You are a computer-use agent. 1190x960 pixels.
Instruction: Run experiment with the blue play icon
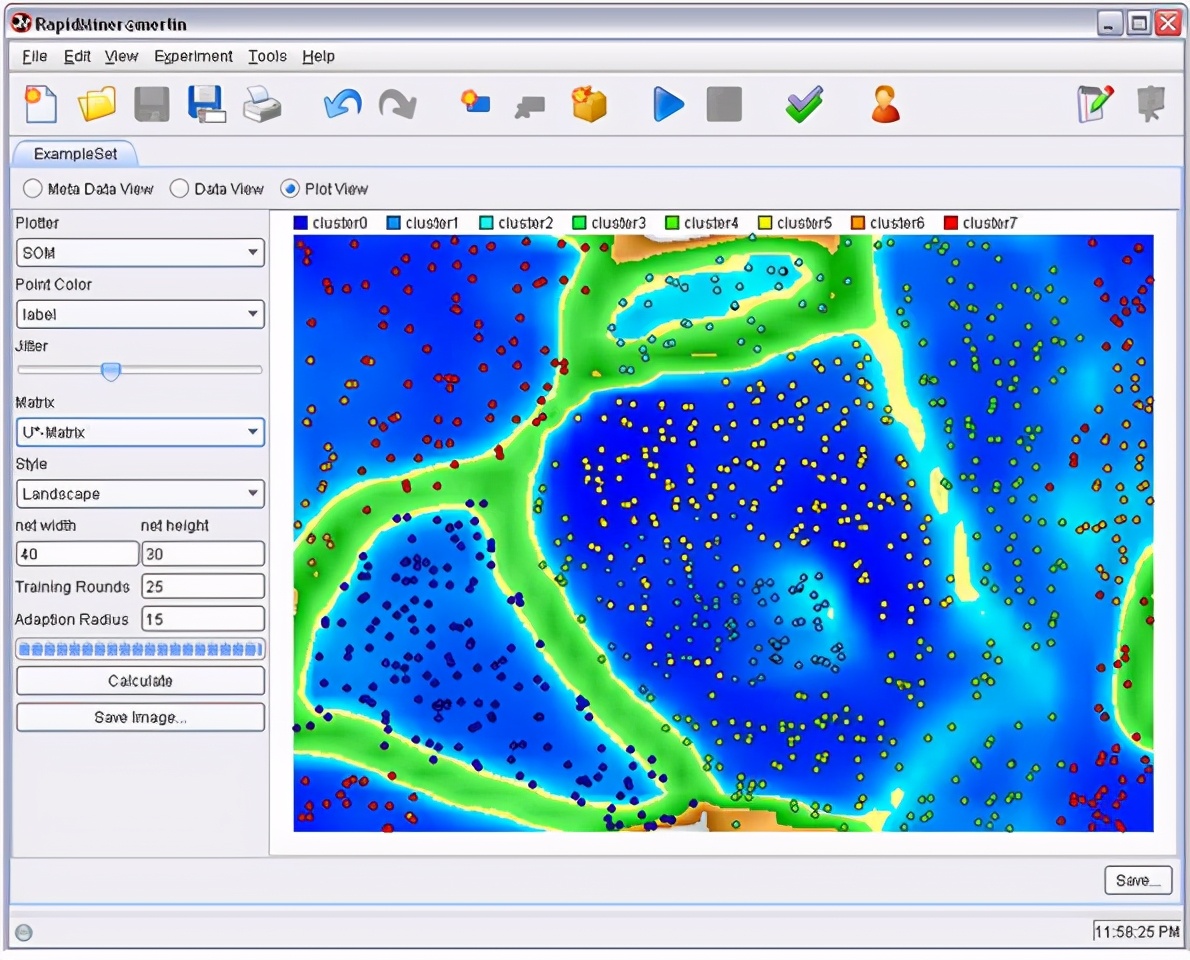668,104
